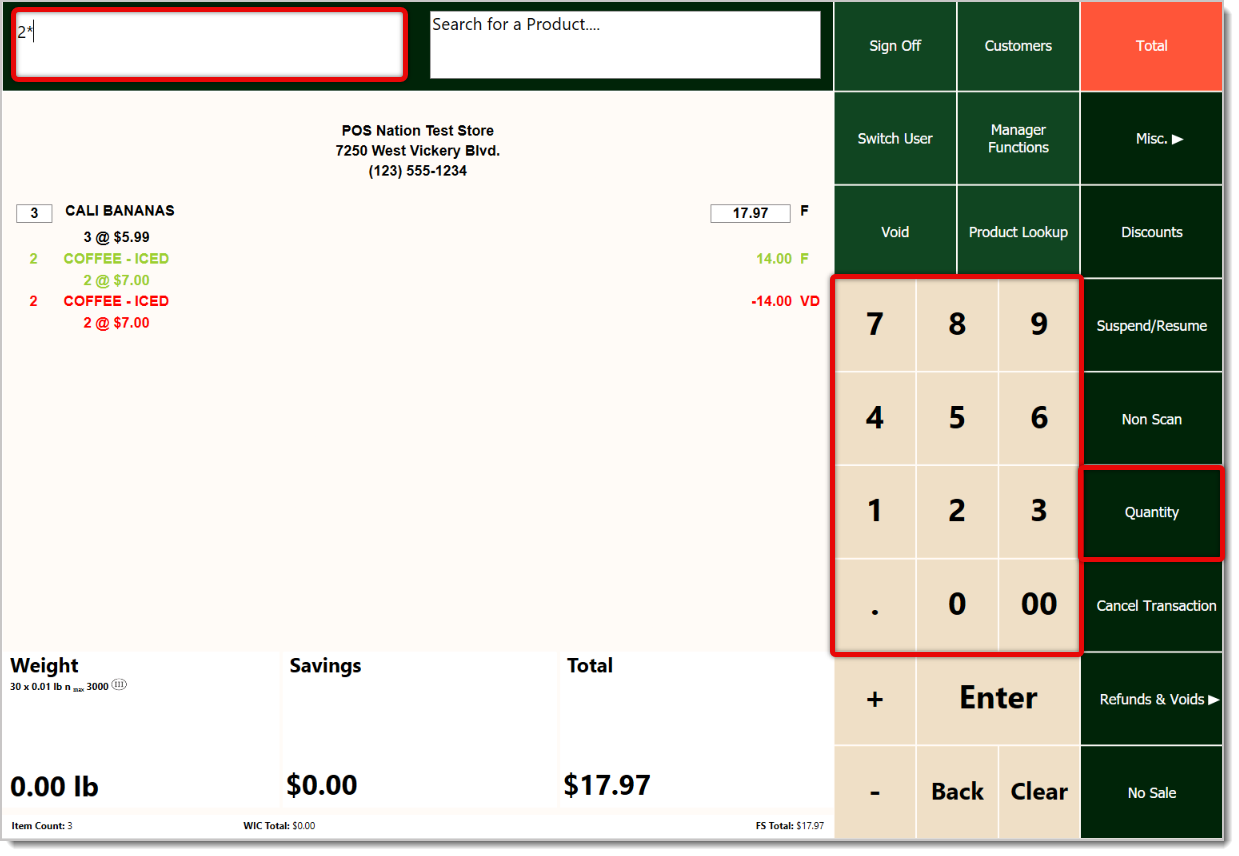1239x856 pixels.
Task: Focus the entry field showing 2*
Action: coord(209,45)
